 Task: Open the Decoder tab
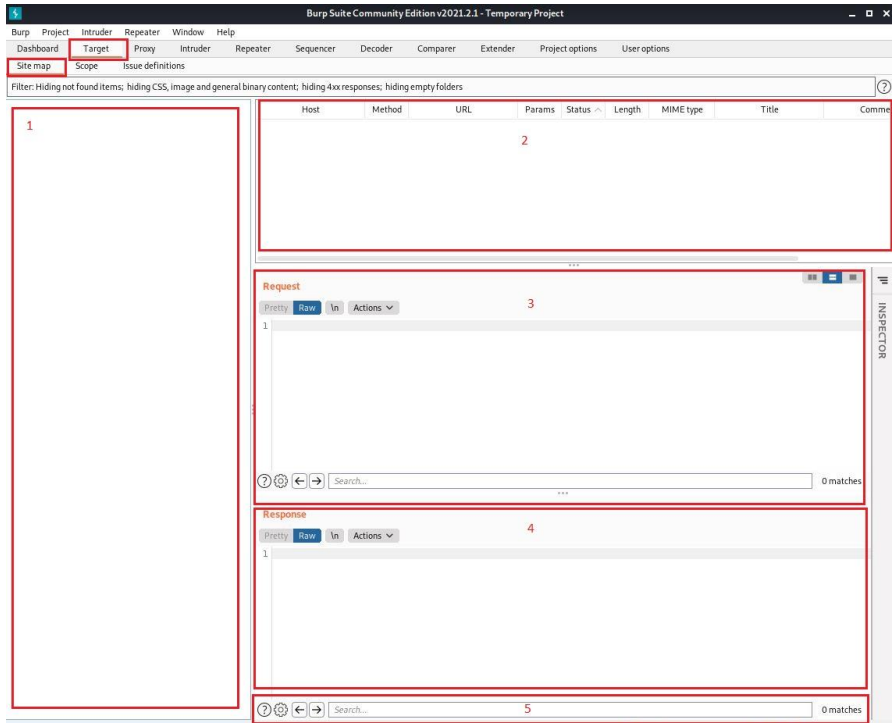(x=376, y=49)
